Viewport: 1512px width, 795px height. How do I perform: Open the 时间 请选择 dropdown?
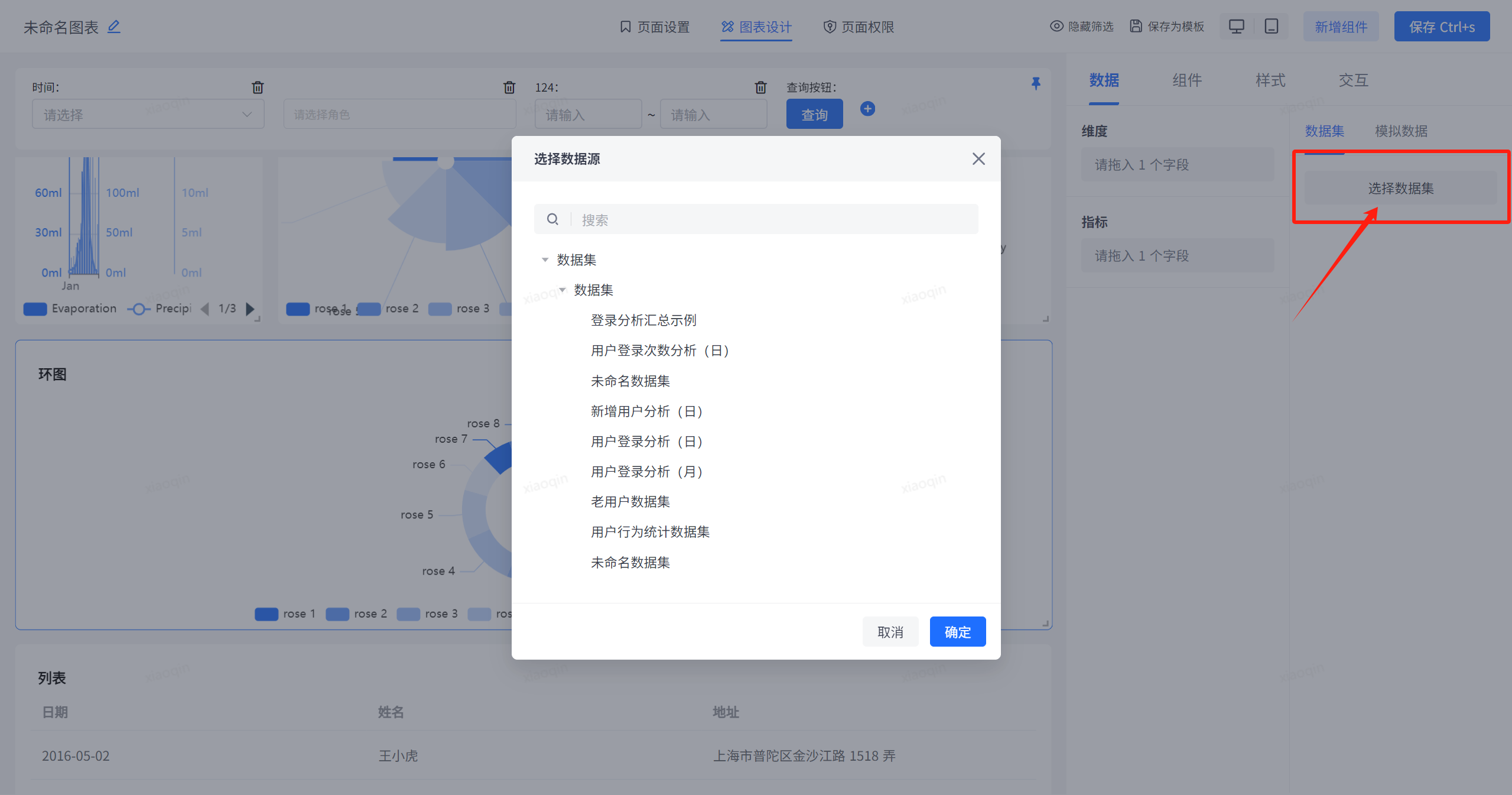coord(148,115)
